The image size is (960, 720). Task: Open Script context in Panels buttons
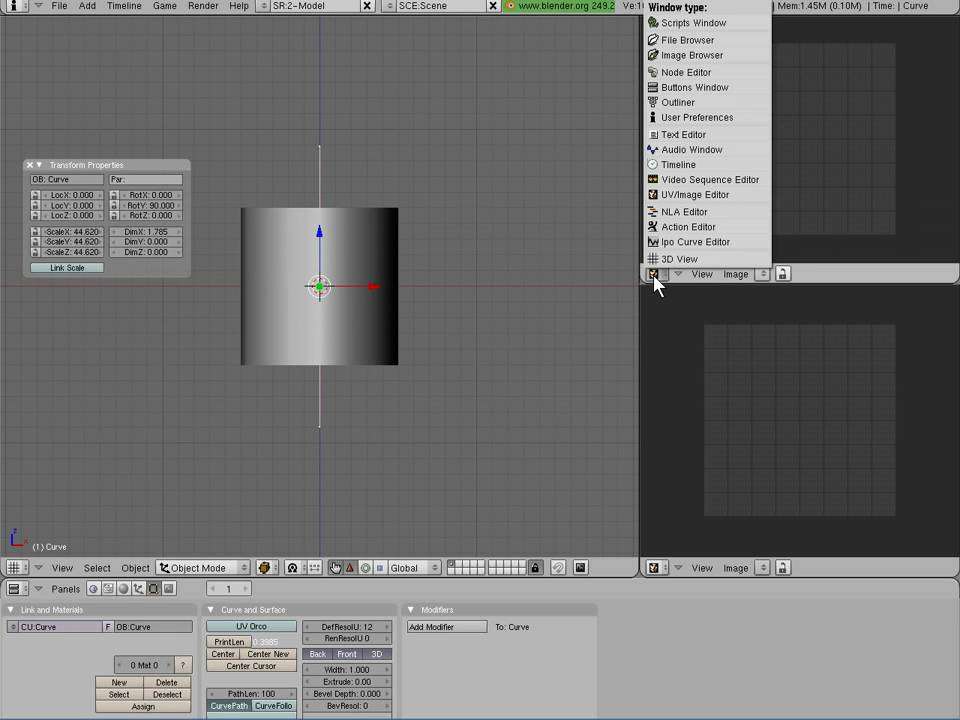tap(108, 589)
